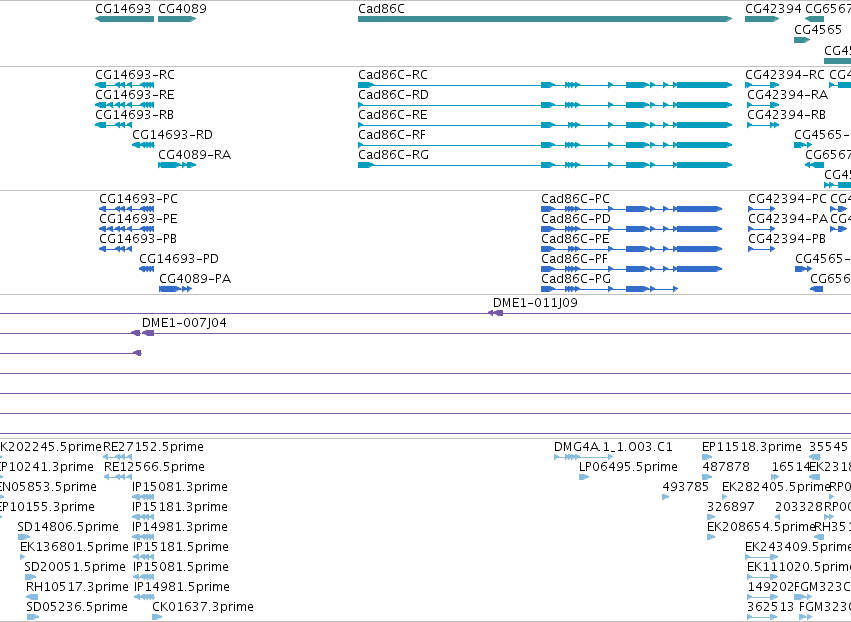Select feature 326897
Viewport: 851px width, 622px height.
(731, 507)
